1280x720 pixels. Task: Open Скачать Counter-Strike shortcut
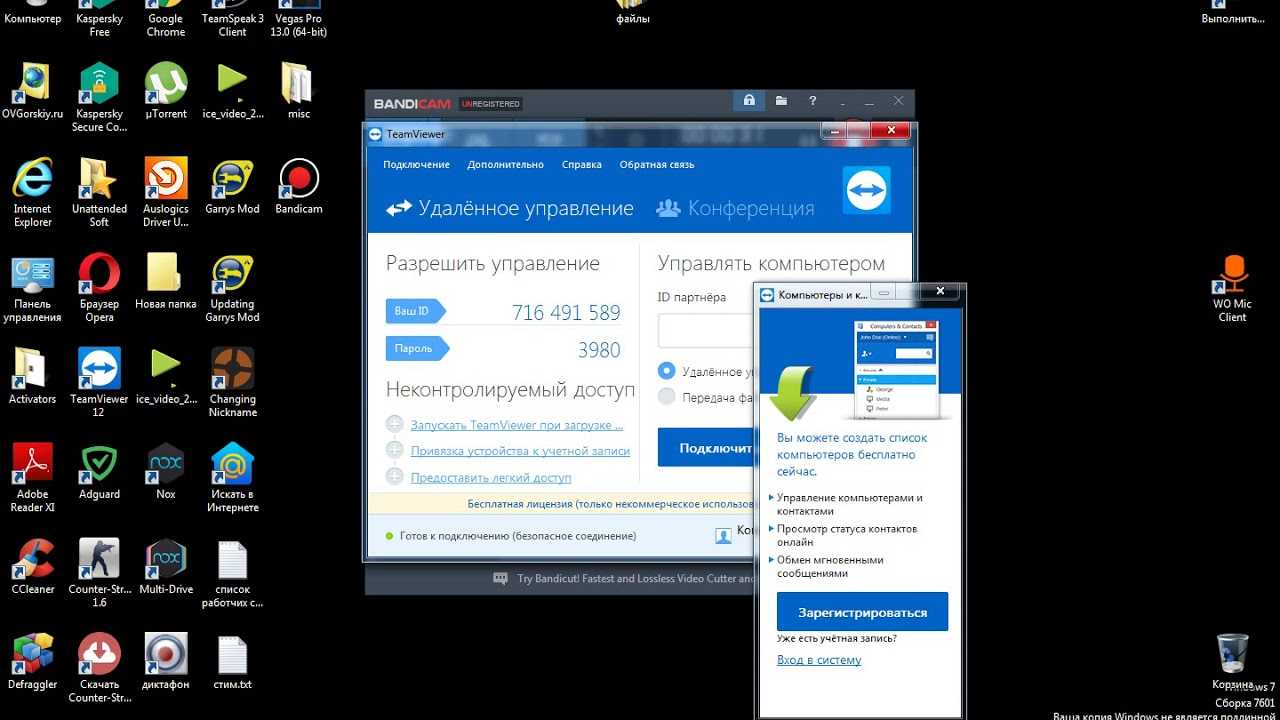pyautogui.click(x=99, y=668)
